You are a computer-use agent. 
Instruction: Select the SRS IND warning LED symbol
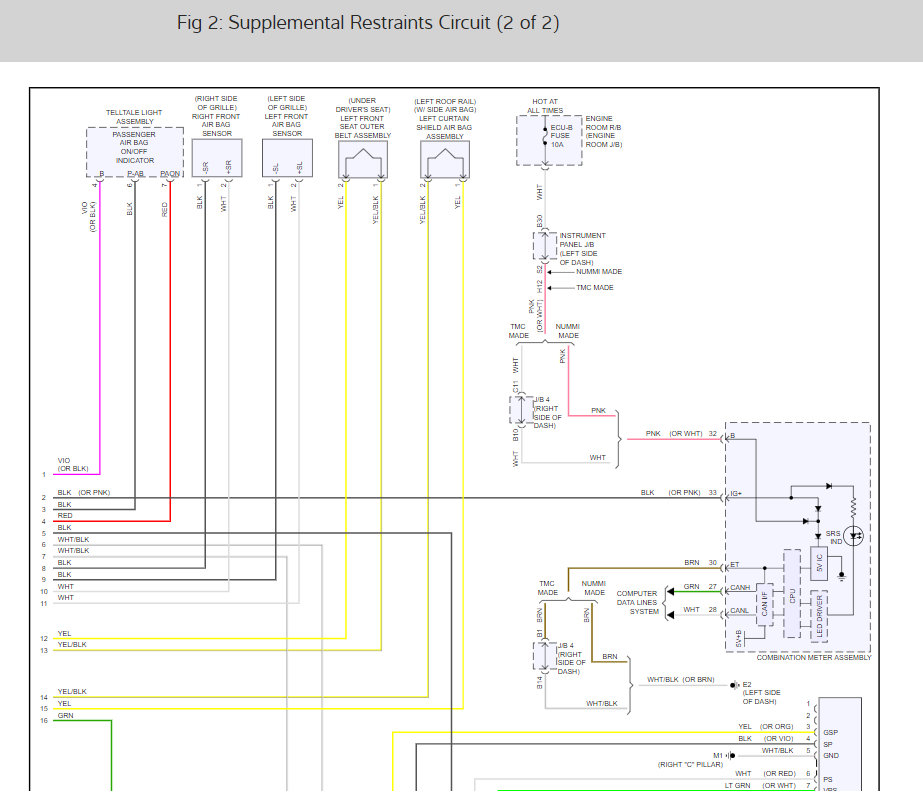(x=853, y=537)
